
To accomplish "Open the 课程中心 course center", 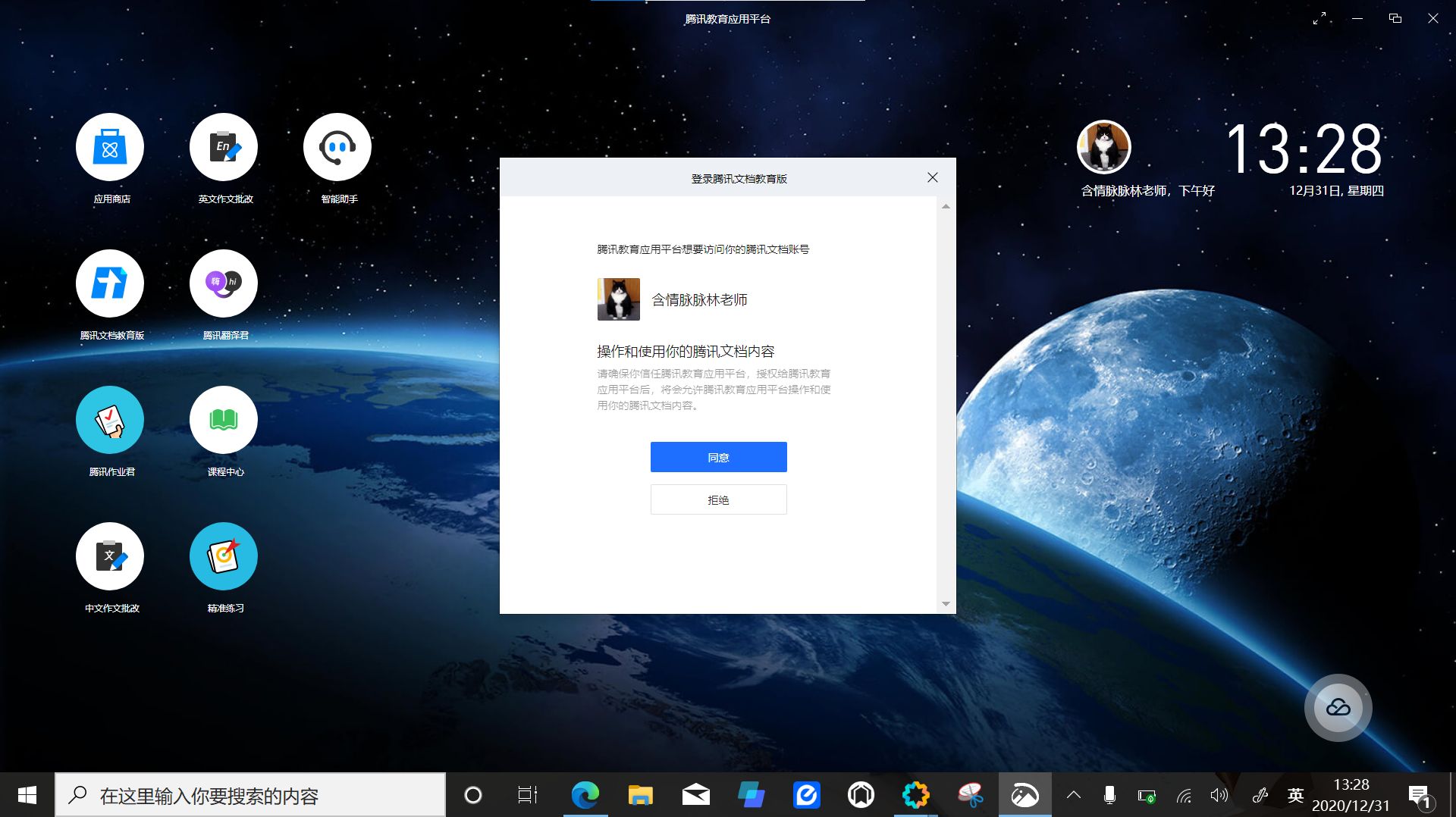I will pyautogui.click(x=224, y=420).
